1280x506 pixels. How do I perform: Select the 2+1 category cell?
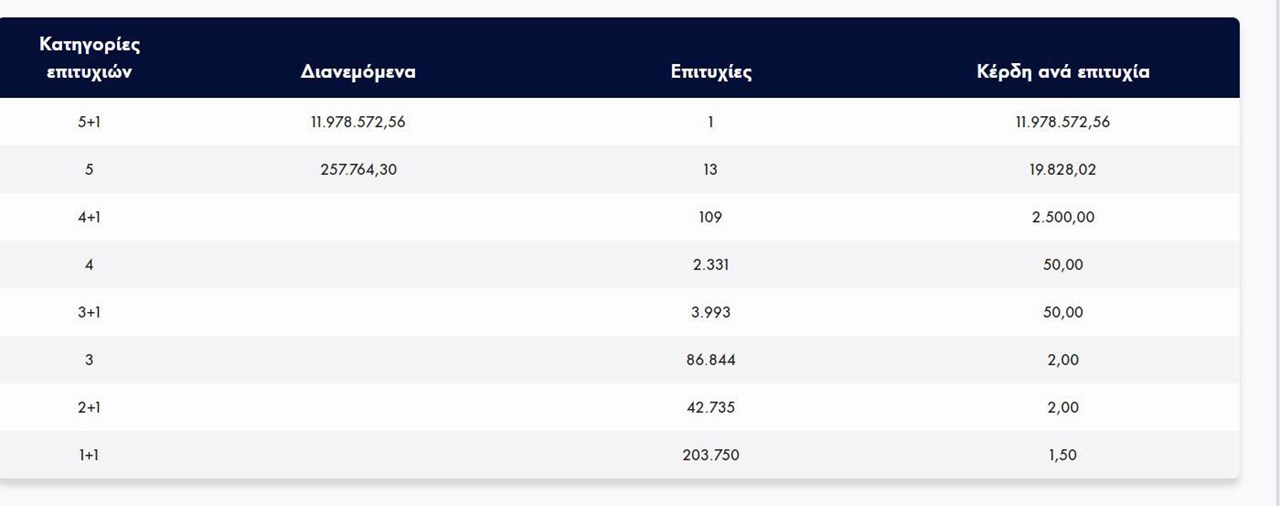click(89, 407)
